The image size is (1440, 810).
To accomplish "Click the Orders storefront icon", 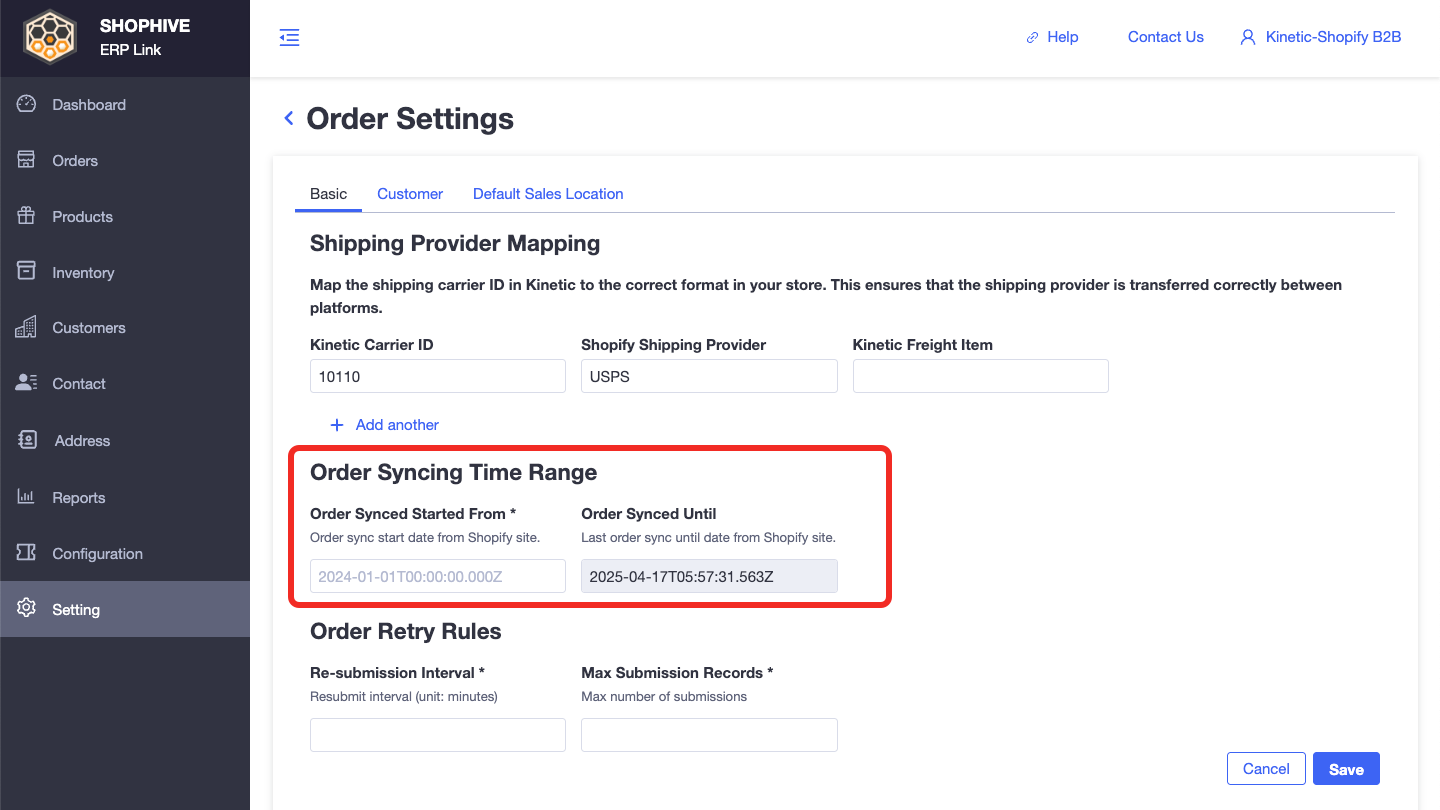I will click(27, 160).
